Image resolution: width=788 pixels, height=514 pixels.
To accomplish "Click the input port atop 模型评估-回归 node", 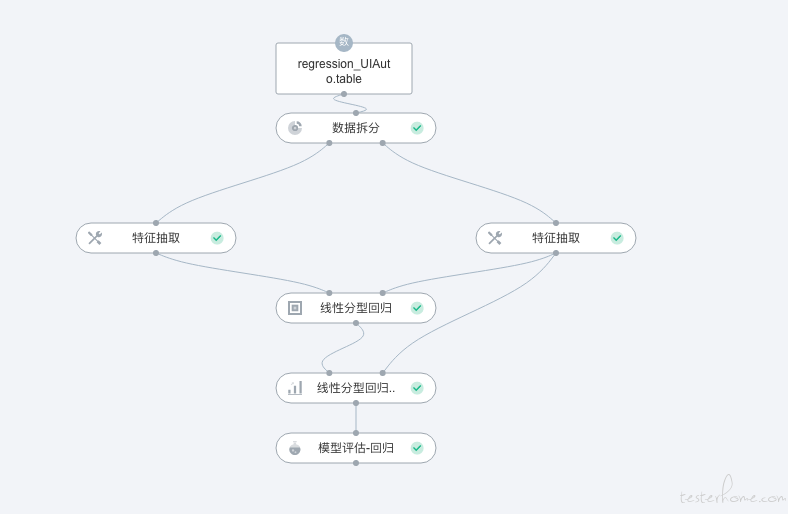I will [x=356, y=433].
